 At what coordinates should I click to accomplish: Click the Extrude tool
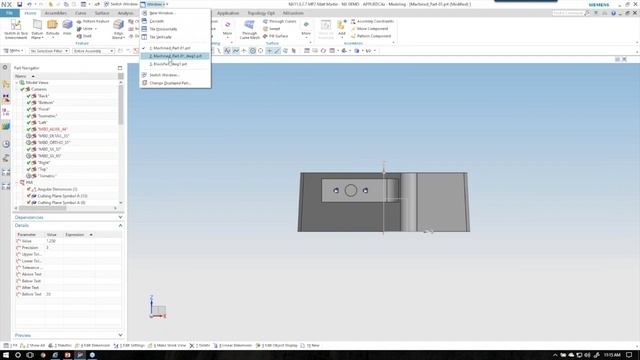point(52,28)
